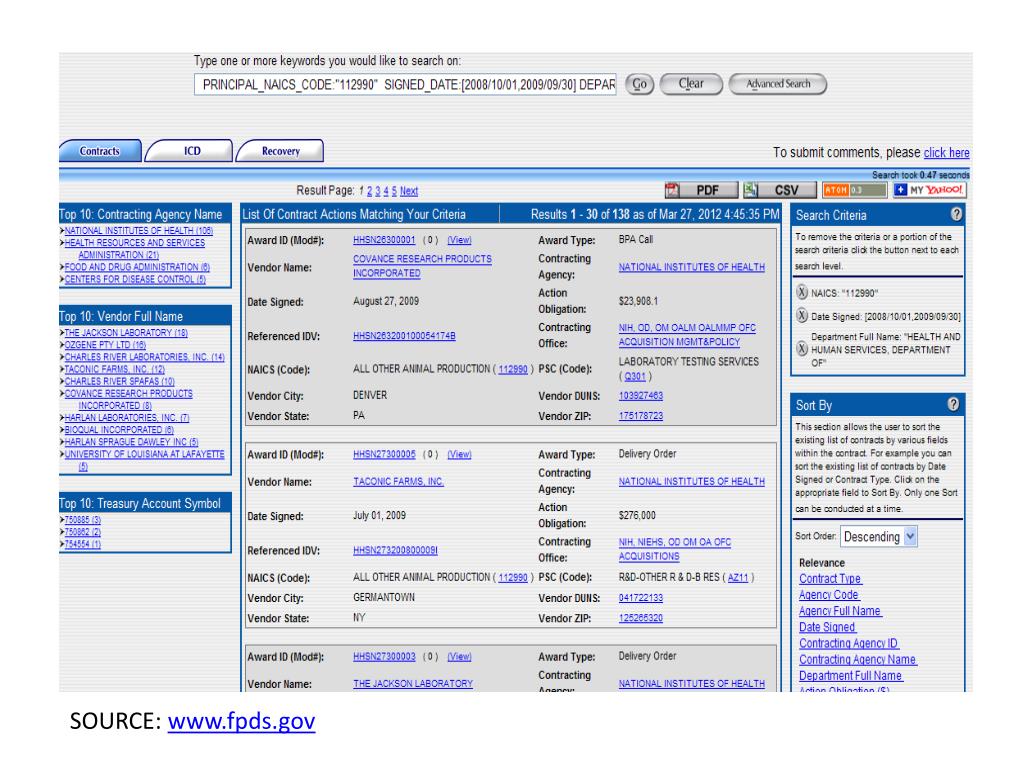Screen dimensions: 1024x768
Task: Switch to the Recovery tab
Action: click(280, 151)
